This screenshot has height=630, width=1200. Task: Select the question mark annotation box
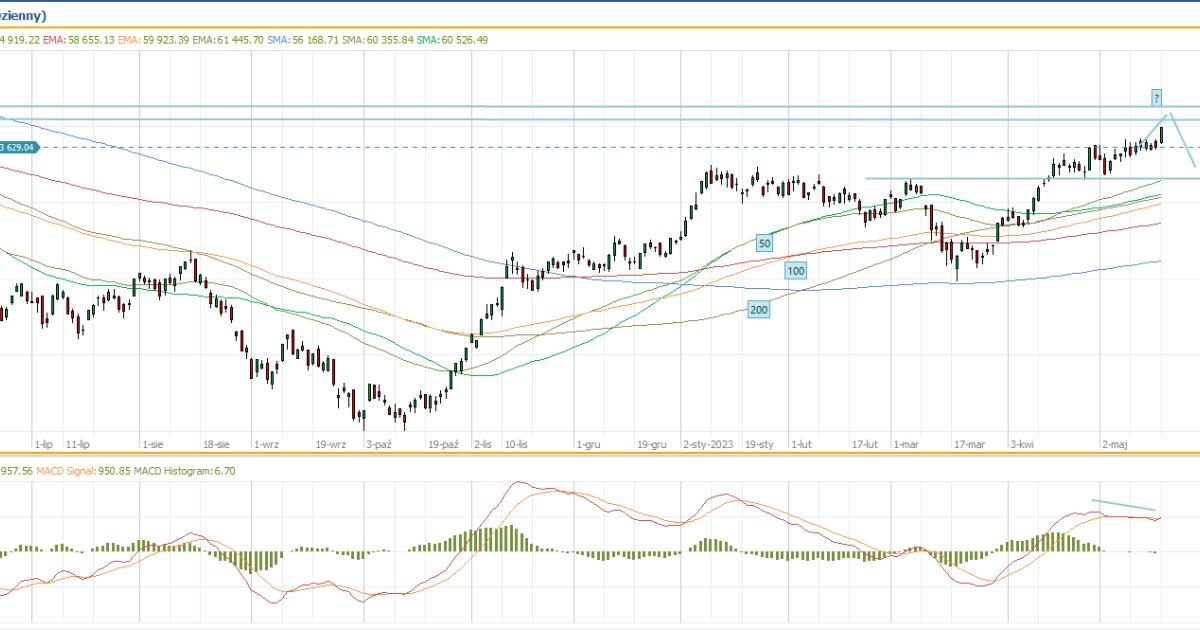(x=1156, y=97)
